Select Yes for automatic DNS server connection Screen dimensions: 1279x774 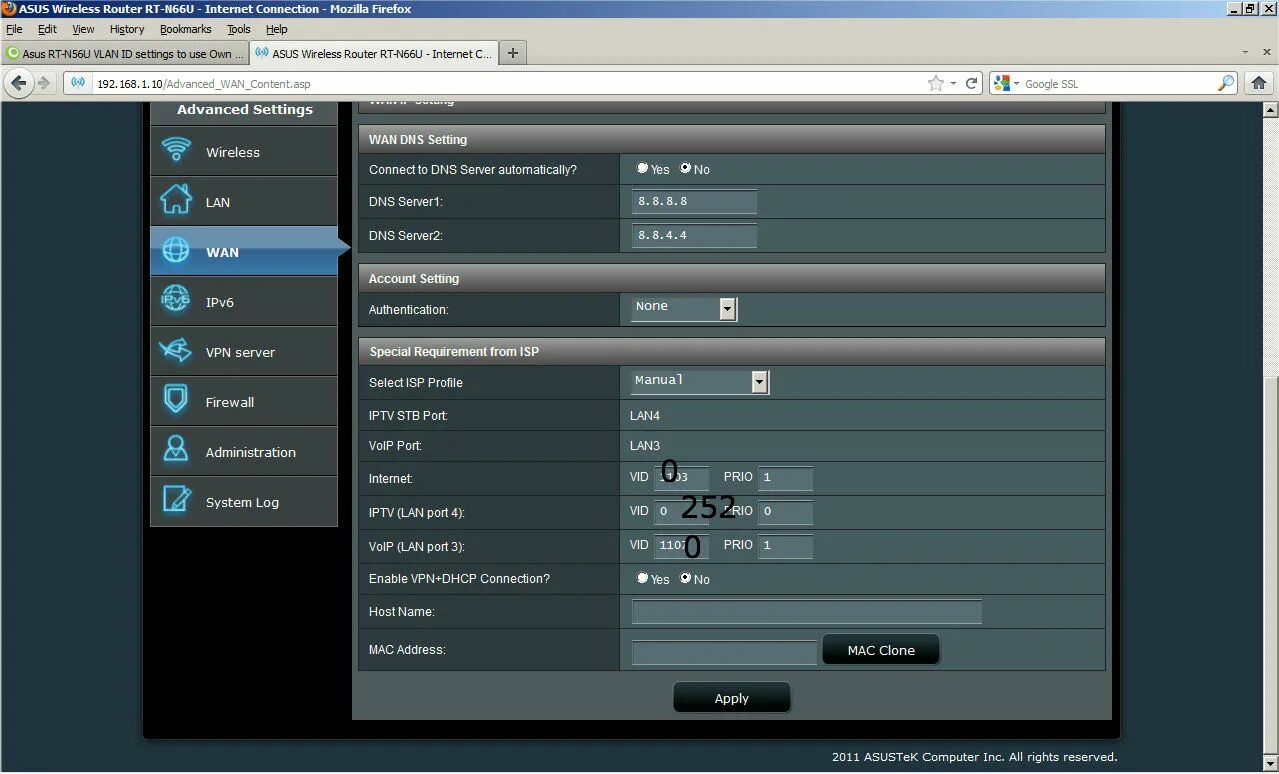(x=643, y=168)
